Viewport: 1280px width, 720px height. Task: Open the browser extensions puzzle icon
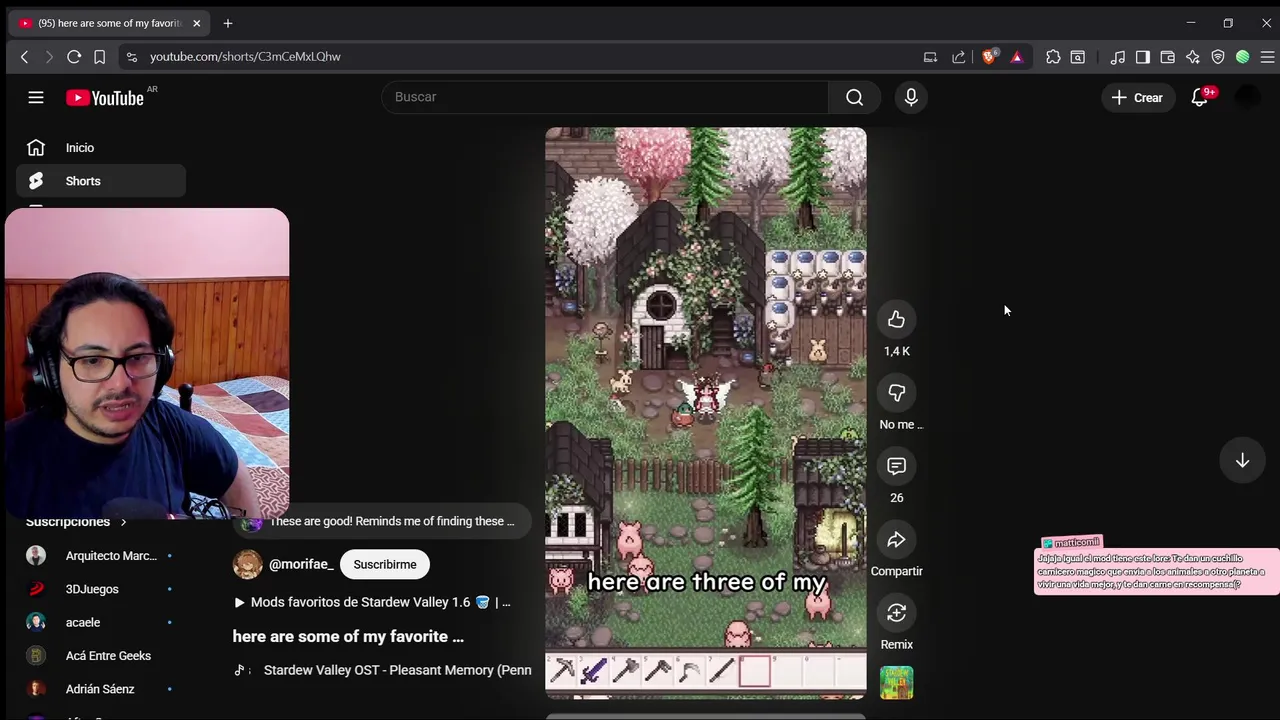(x=1053, y=57)
